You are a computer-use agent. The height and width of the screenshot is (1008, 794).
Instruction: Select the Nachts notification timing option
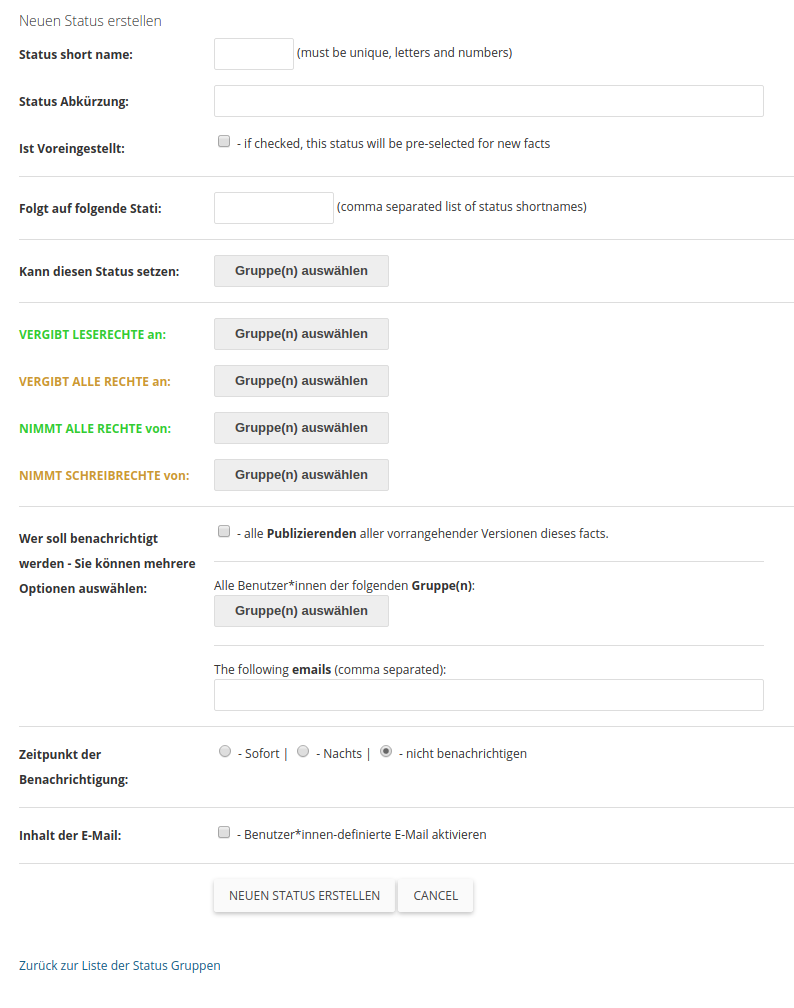pos(303,752)
